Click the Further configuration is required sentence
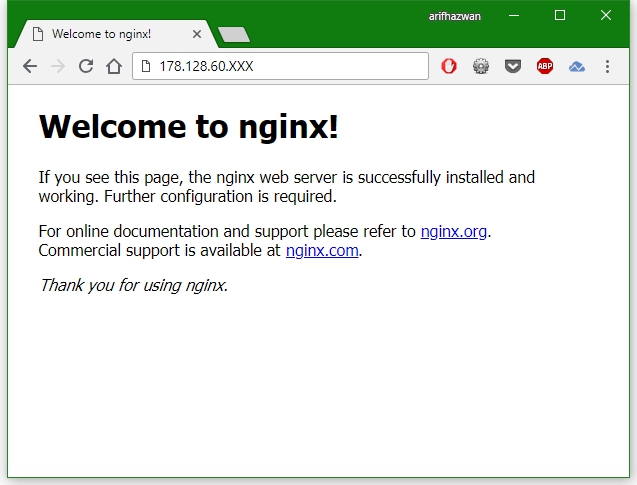 (220, 197)
